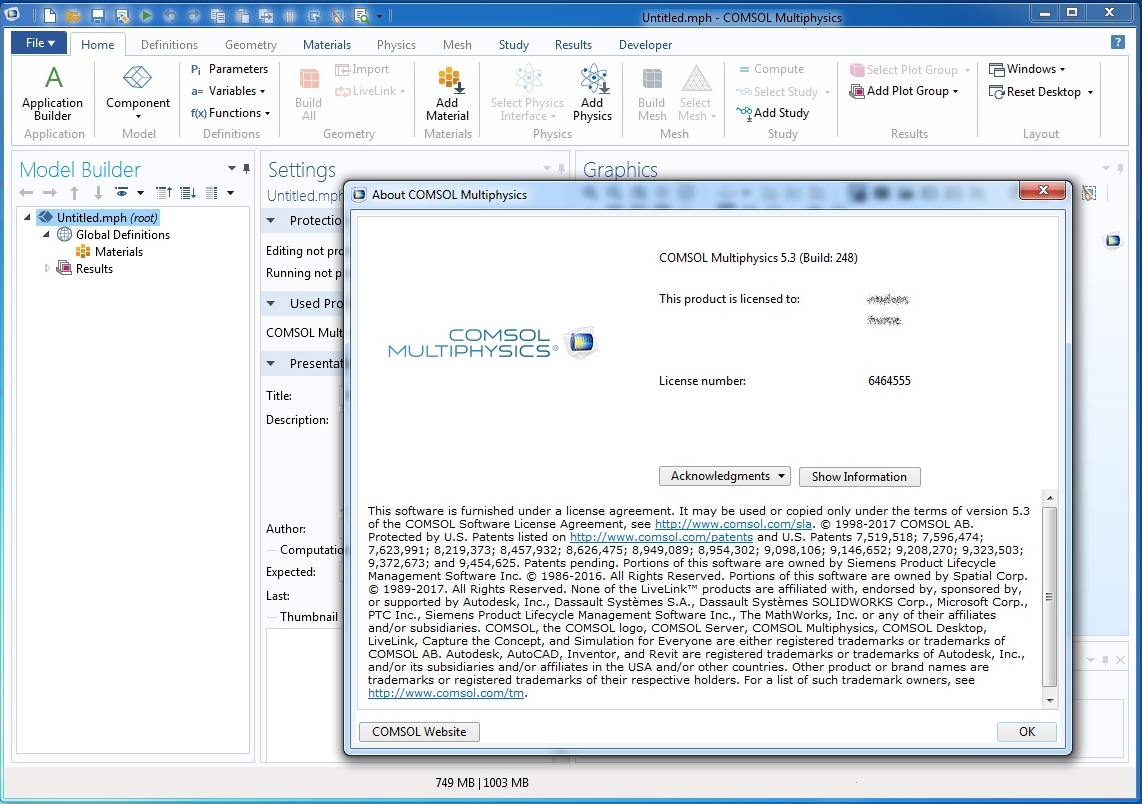Click the Duplicate icon in quick access toolbar

[266, 15]
